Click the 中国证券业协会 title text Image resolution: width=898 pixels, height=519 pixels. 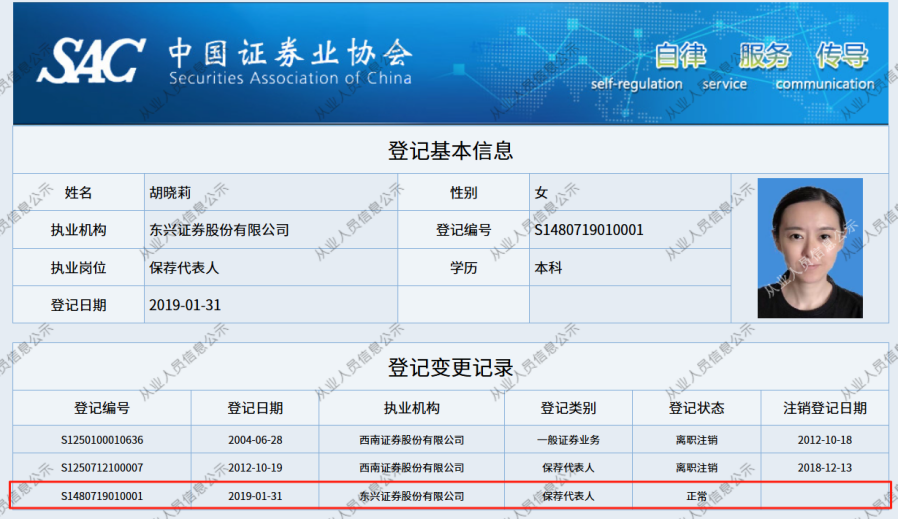click(289, 52)
